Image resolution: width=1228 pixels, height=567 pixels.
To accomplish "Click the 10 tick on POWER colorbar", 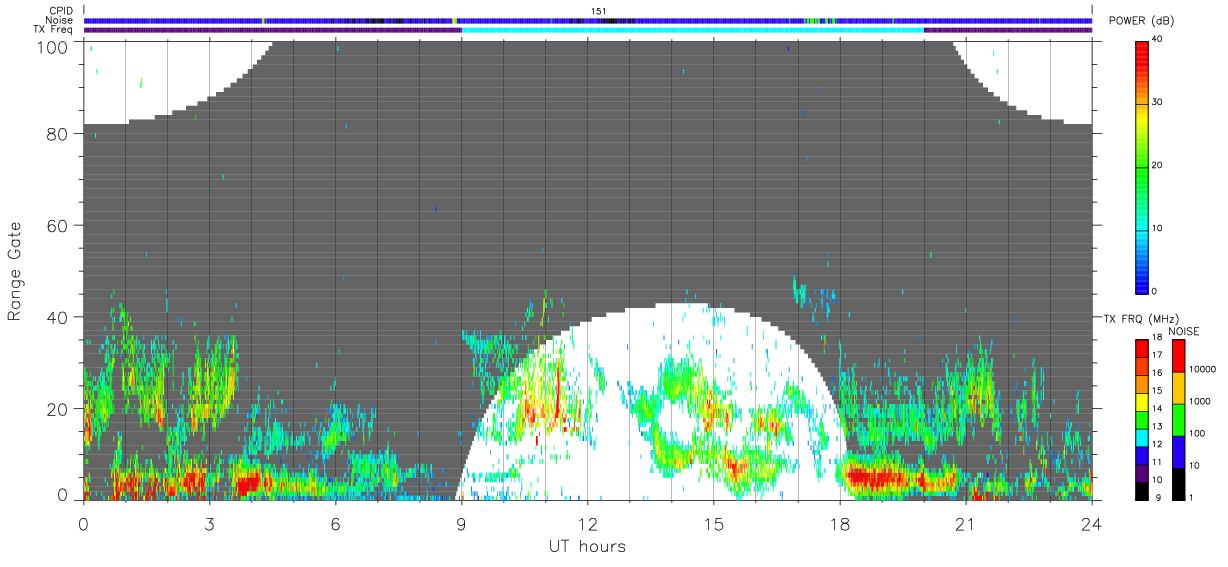I will click(1157, 228).
